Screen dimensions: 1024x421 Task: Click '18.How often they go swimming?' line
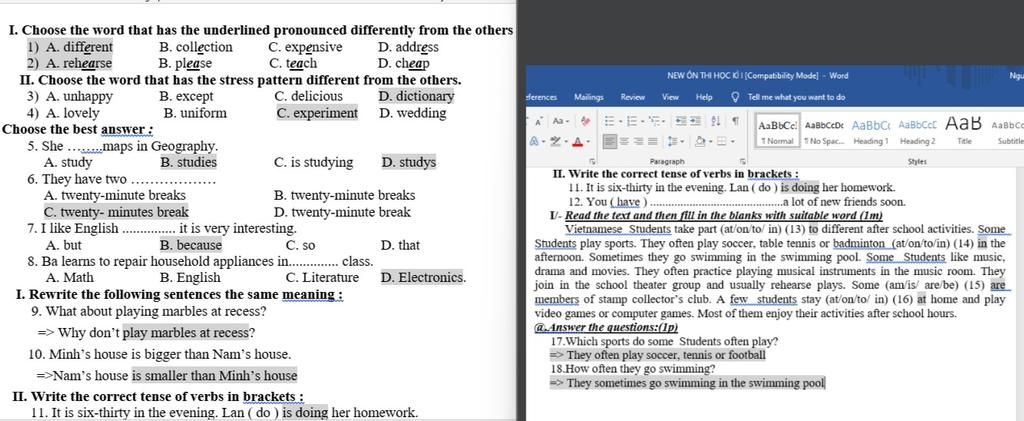[x=633, y=369]
